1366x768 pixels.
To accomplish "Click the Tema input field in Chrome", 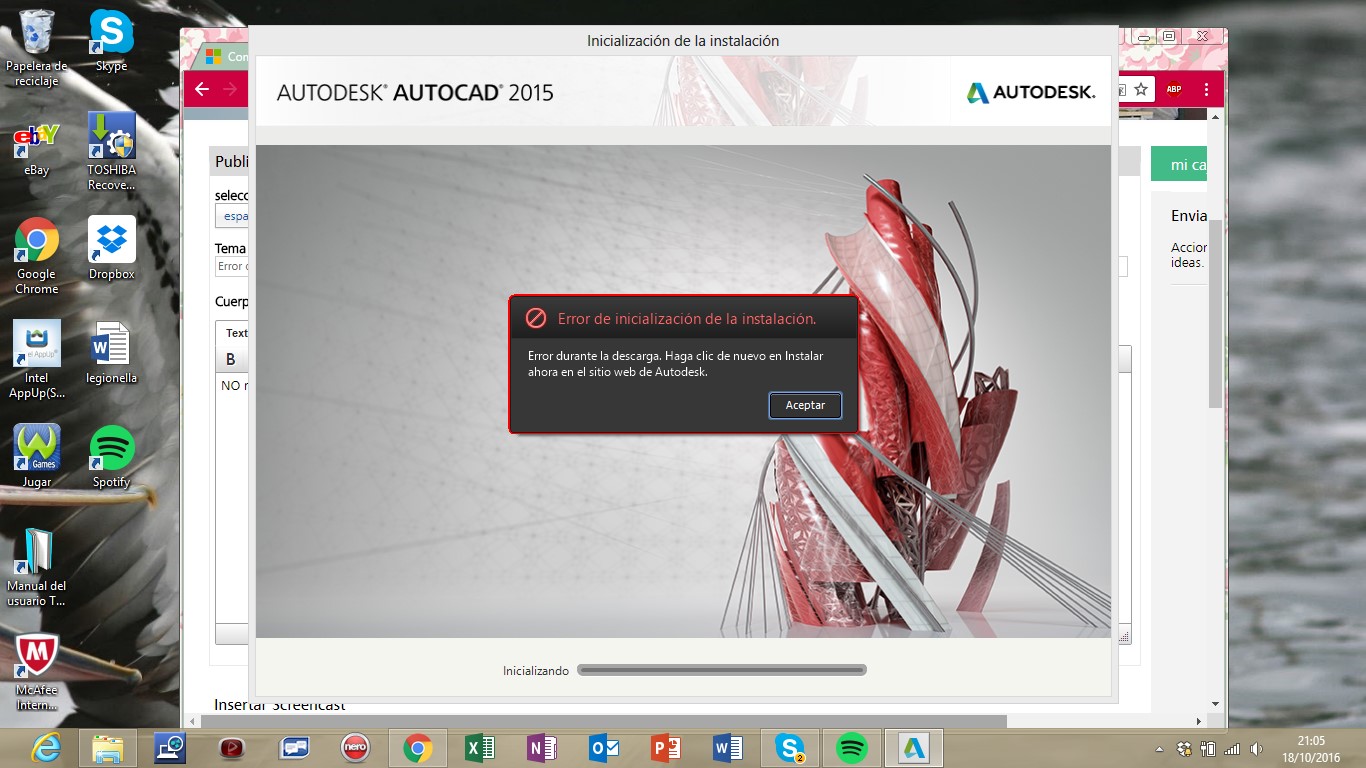I will 671,266.
